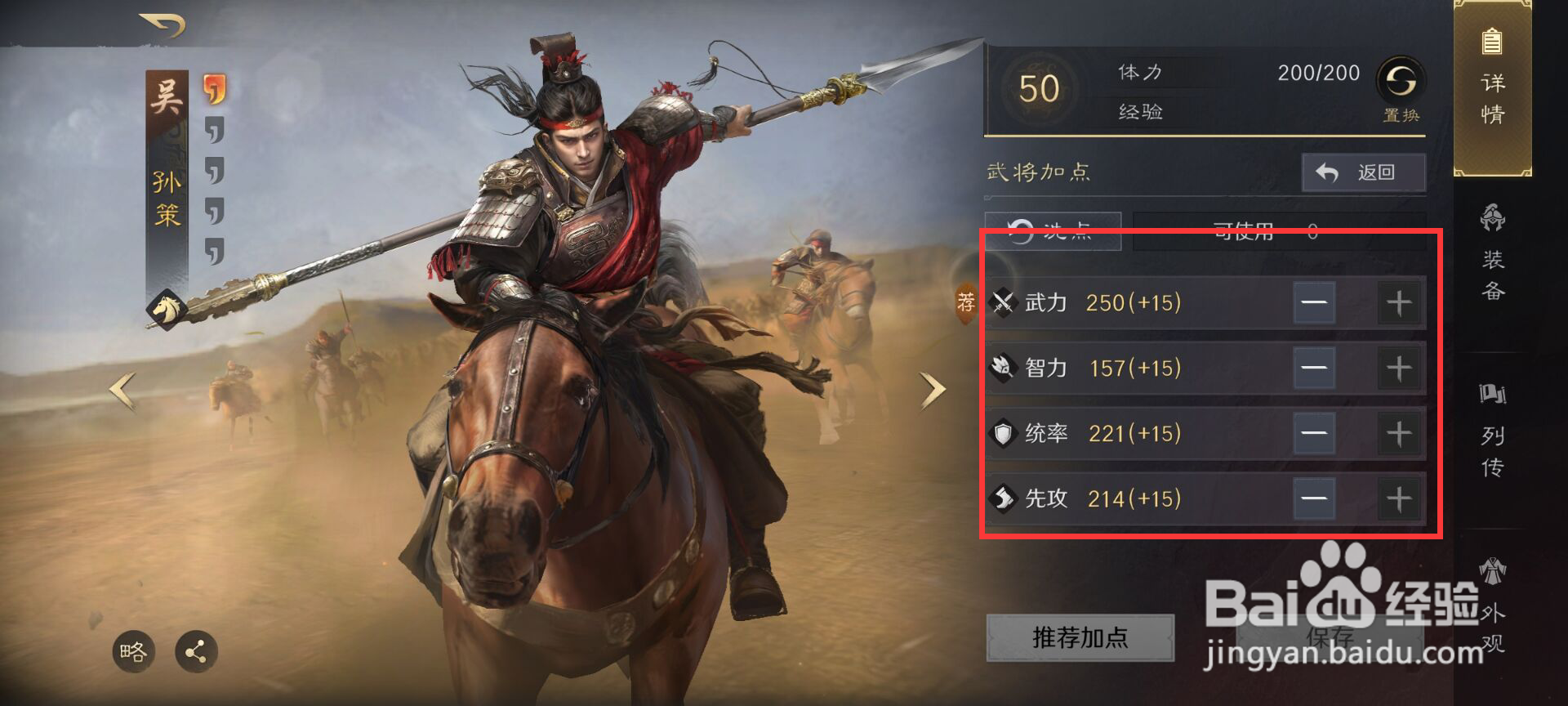1568x706 pixels.
Task: Decrease 统率 with the minus button
Action: pyautogui.click(x=1314, y=433)
